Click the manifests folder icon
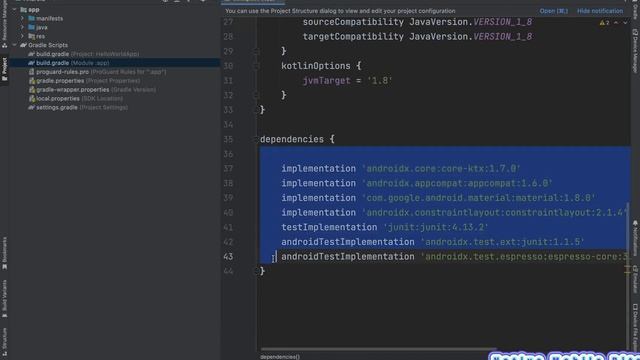This screenshot has height=360, width=640. coord(31,18)
